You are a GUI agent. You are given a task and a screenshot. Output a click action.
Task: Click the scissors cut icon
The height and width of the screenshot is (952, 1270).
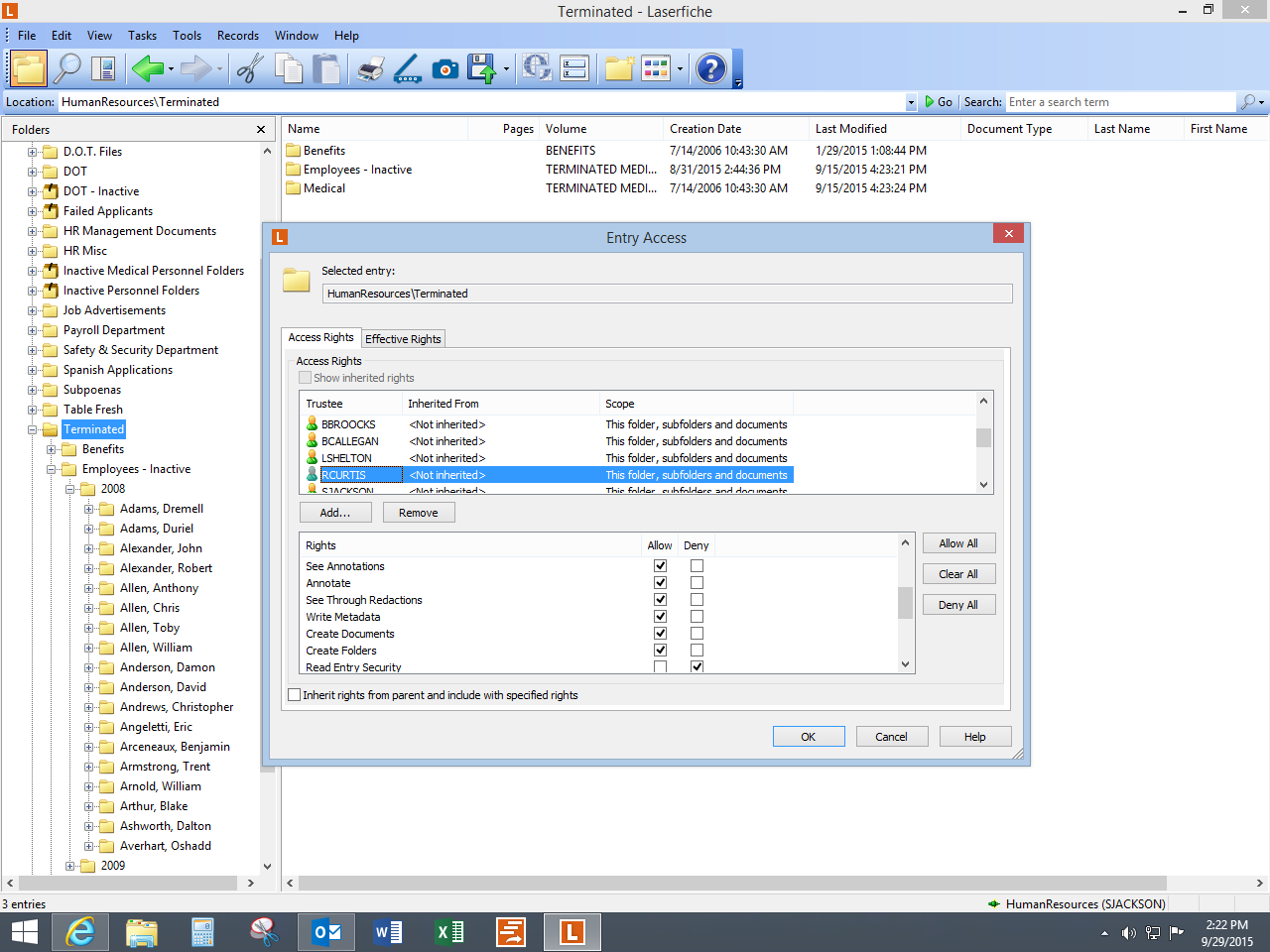(250, 68)
